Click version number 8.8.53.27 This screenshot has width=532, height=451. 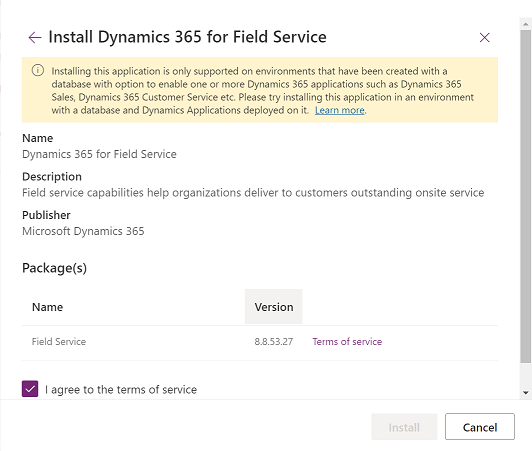(273, 341)
